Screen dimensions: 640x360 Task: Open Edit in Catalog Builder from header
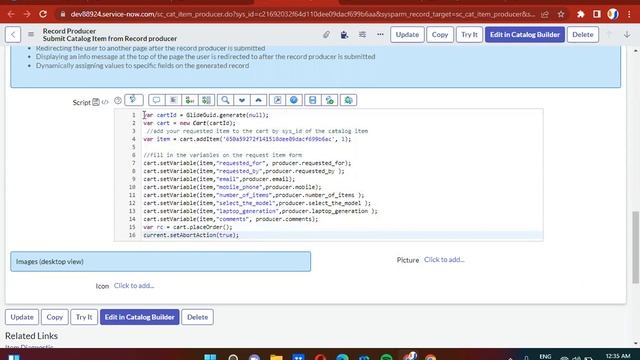point(525,35)
